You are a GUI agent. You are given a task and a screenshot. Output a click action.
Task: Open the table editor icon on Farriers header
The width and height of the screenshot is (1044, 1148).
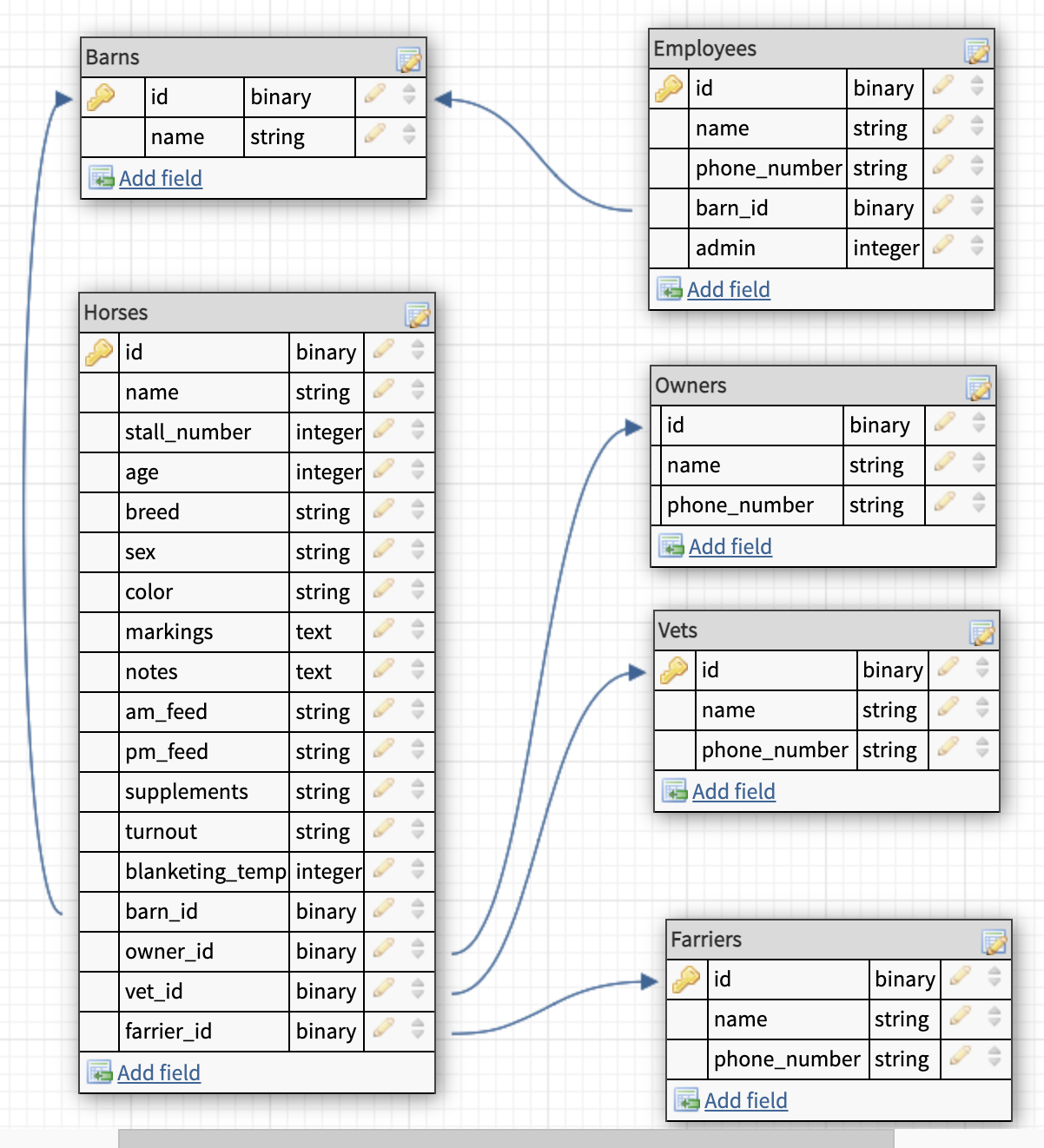(993, 940)
